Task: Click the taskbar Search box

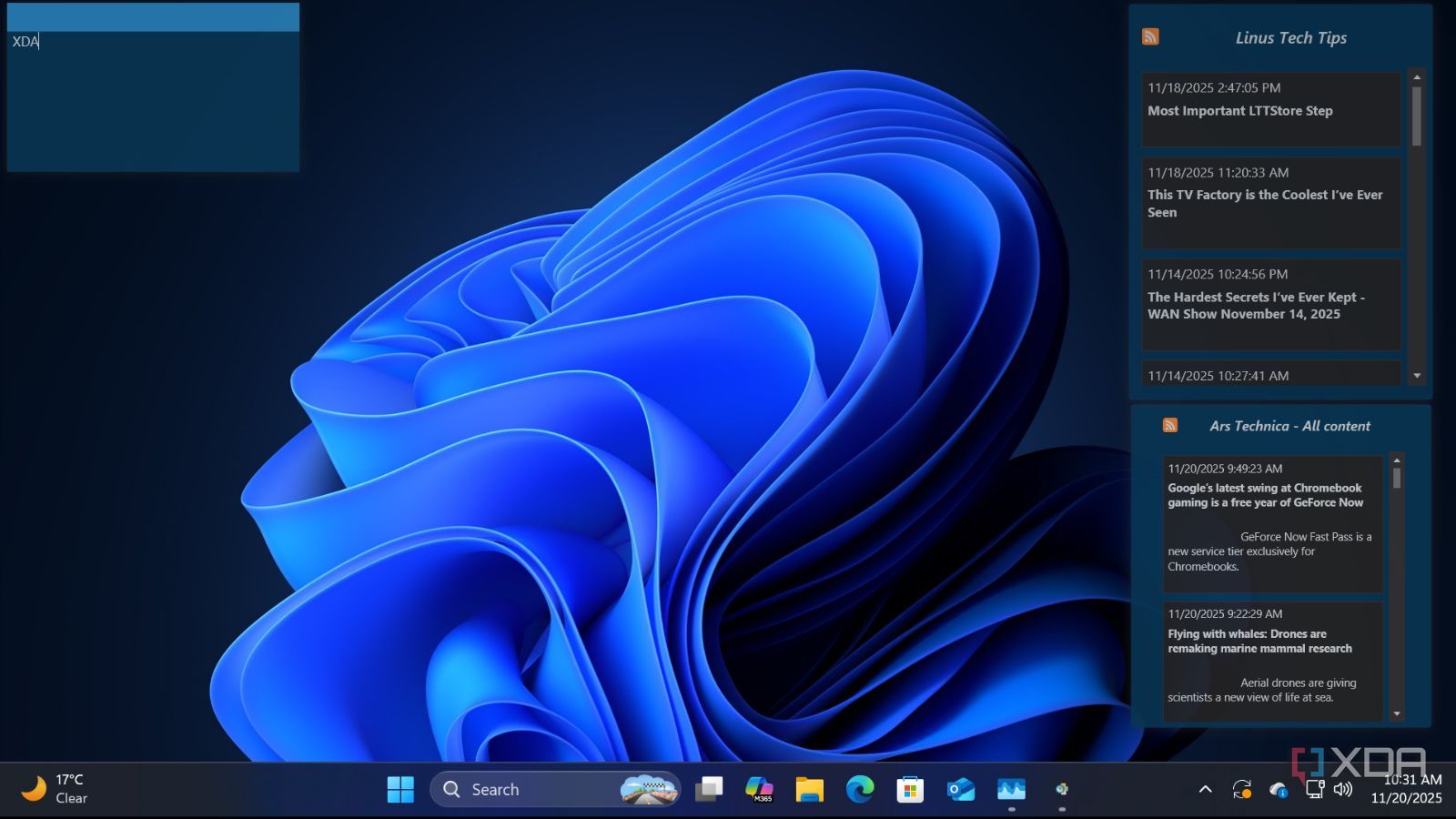Action: coord(537,789)
